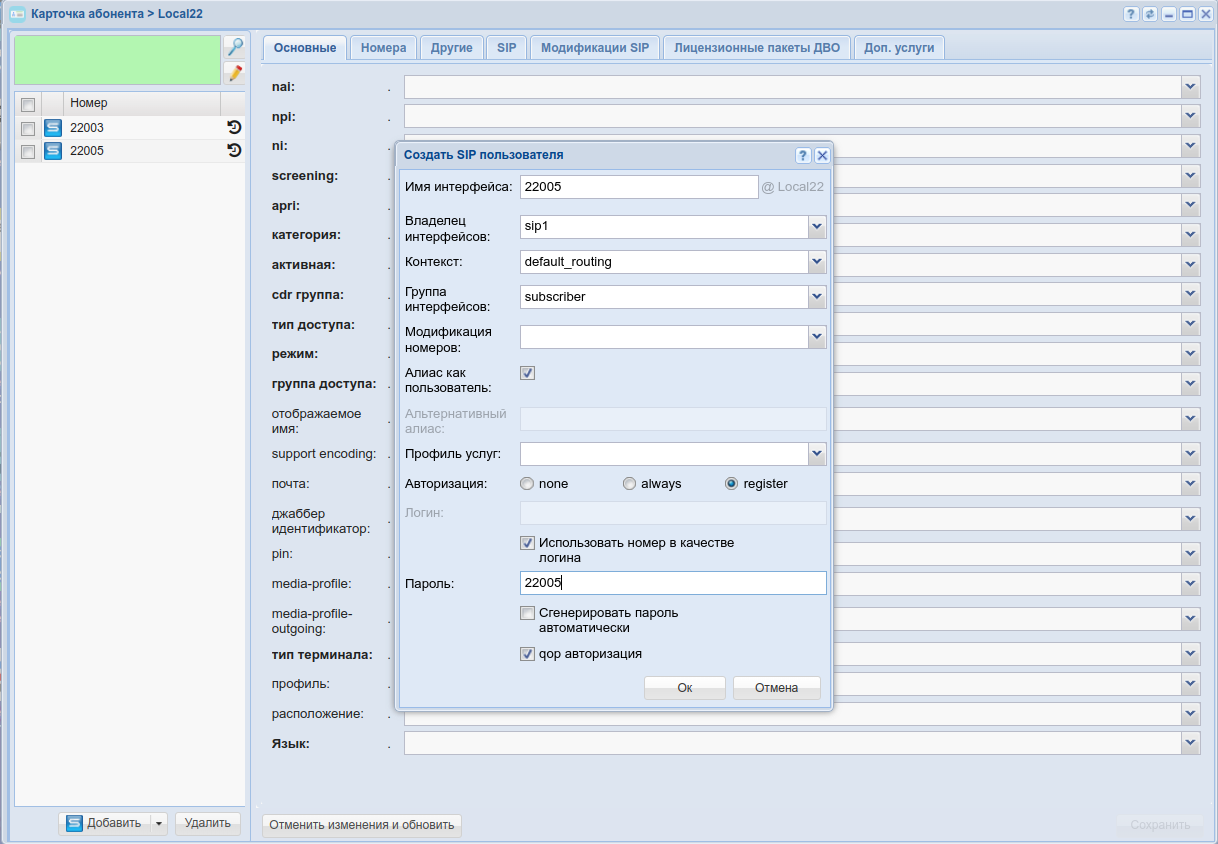
Task: Enable Сгенерировать пароль автоматически checkbox
Action: [528, 613]
